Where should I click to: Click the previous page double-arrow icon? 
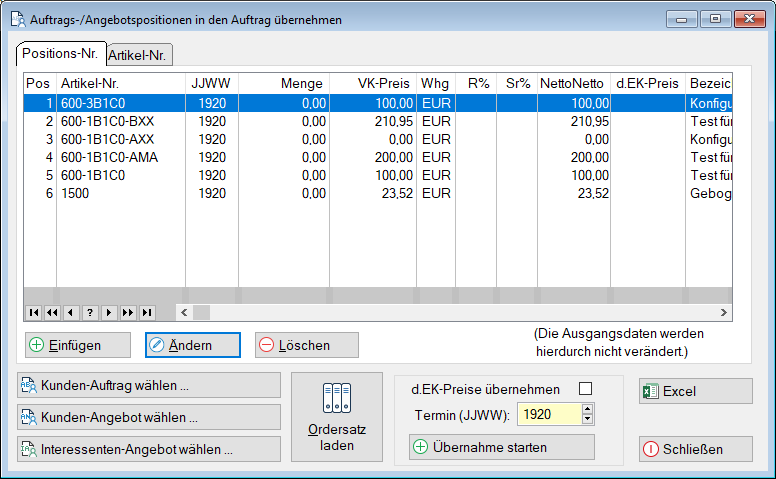point(52,313)
